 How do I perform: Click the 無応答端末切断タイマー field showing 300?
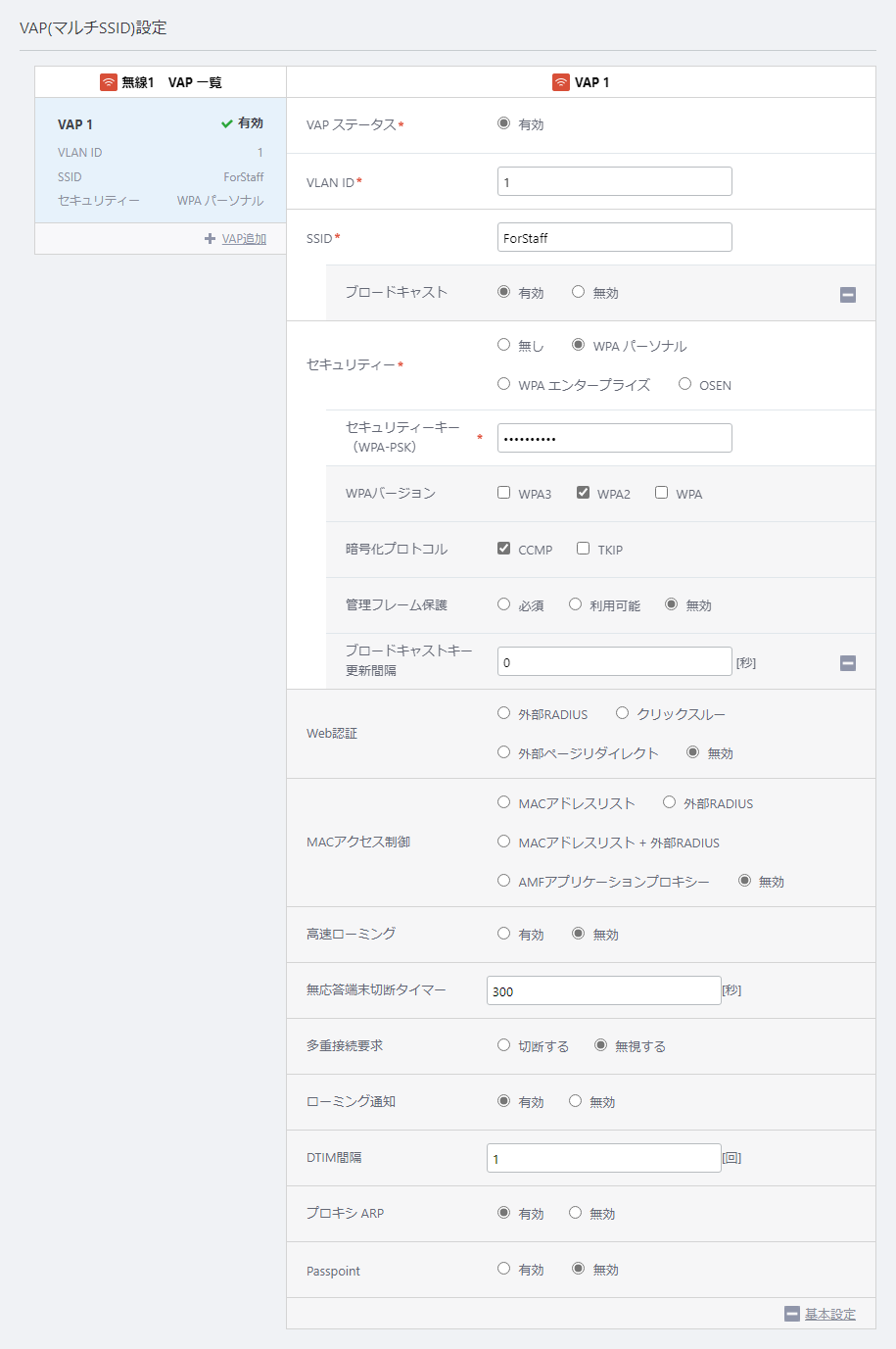coord(604,990)
